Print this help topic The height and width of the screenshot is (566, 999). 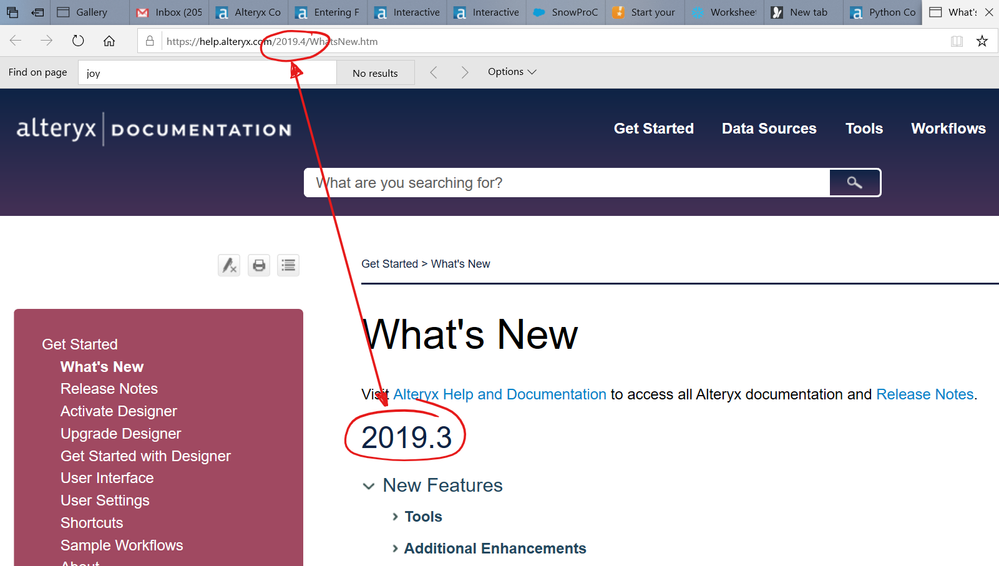pos(259,265)
